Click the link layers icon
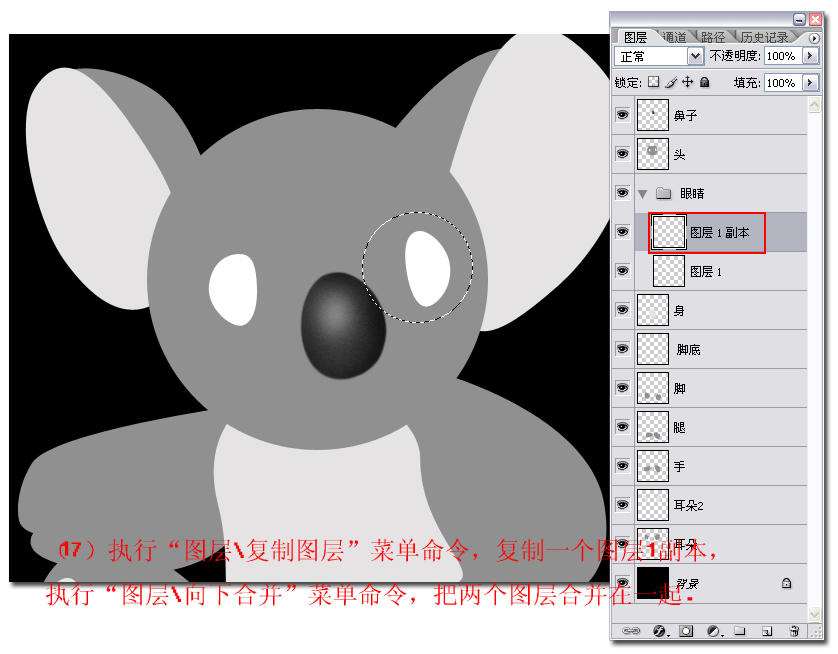The image size is (838, 654). pos(630,631)
